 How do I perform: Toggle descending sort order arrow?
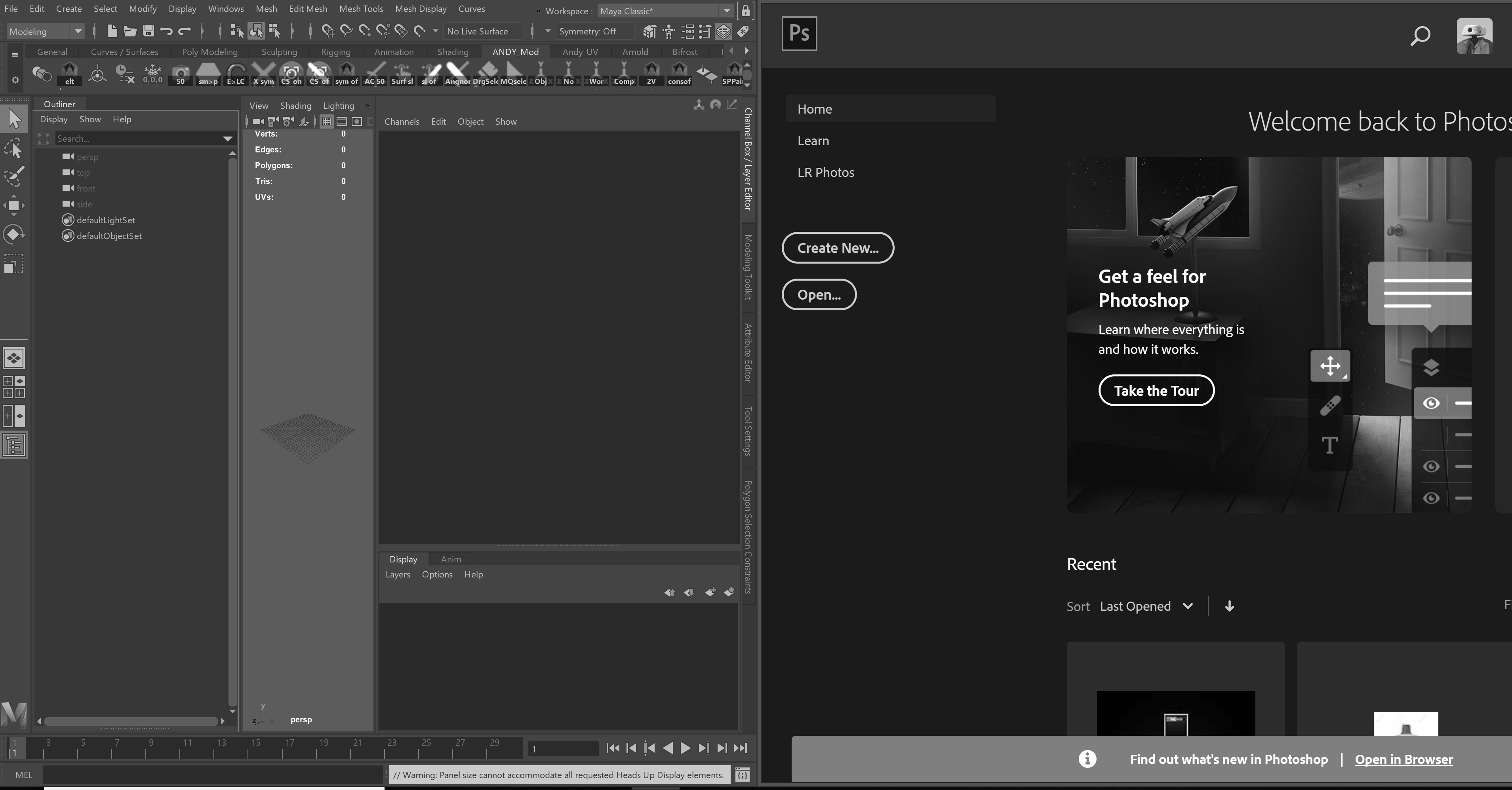tap(1229, 606)
